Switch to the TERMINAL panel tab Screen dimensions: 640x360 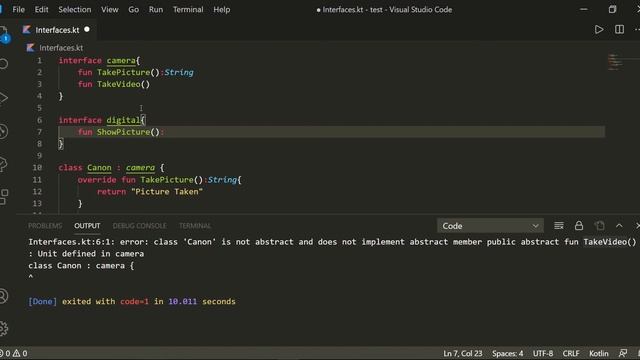click(x=195, y=226)
